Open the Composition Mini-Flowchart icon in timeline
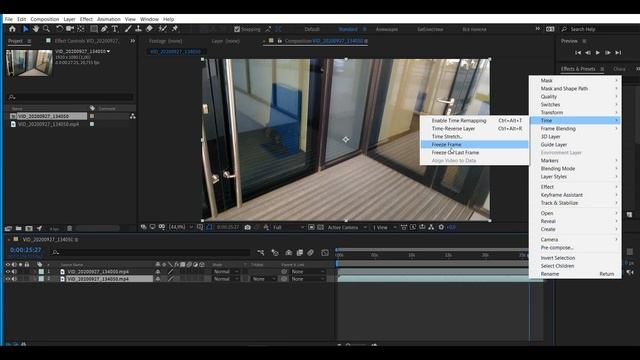This screenshot has width=640, height=360. click(x=261, y=253)
